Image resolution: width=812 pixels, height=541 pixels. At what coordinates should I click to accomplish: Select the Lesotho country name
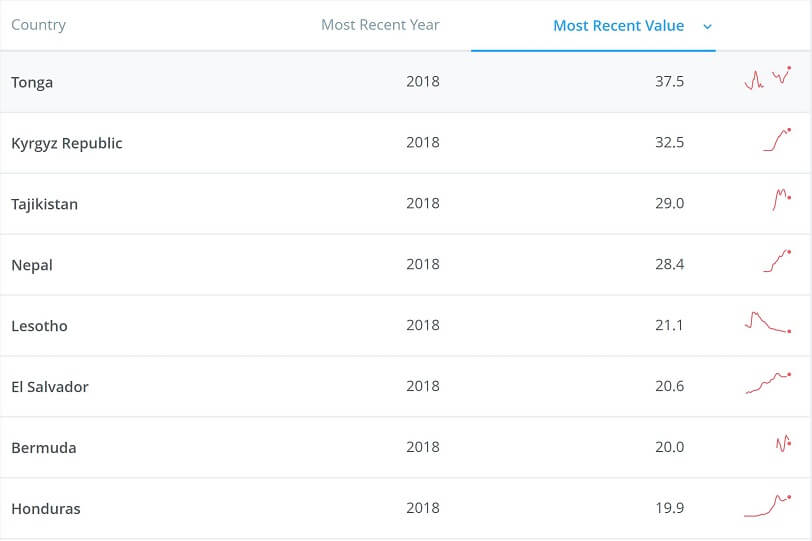pyautogui.click(x=39, y=326)
